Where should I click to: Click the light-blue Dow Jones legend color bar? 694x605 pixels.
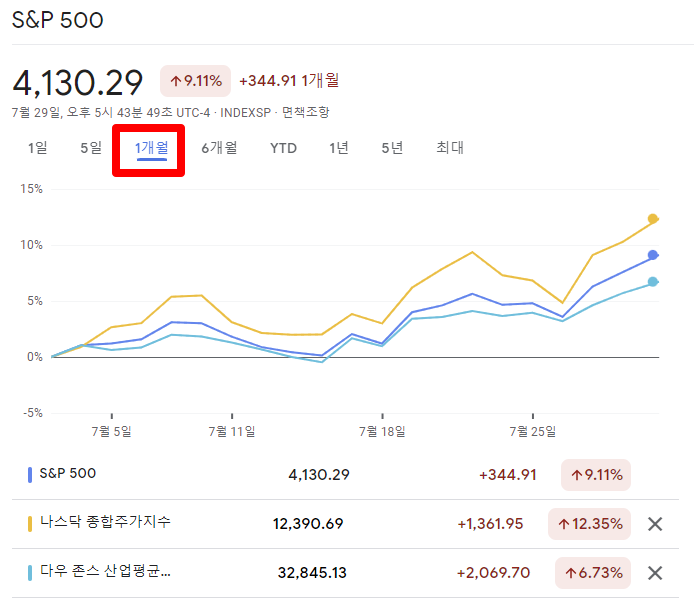click(x=30, y=573)
